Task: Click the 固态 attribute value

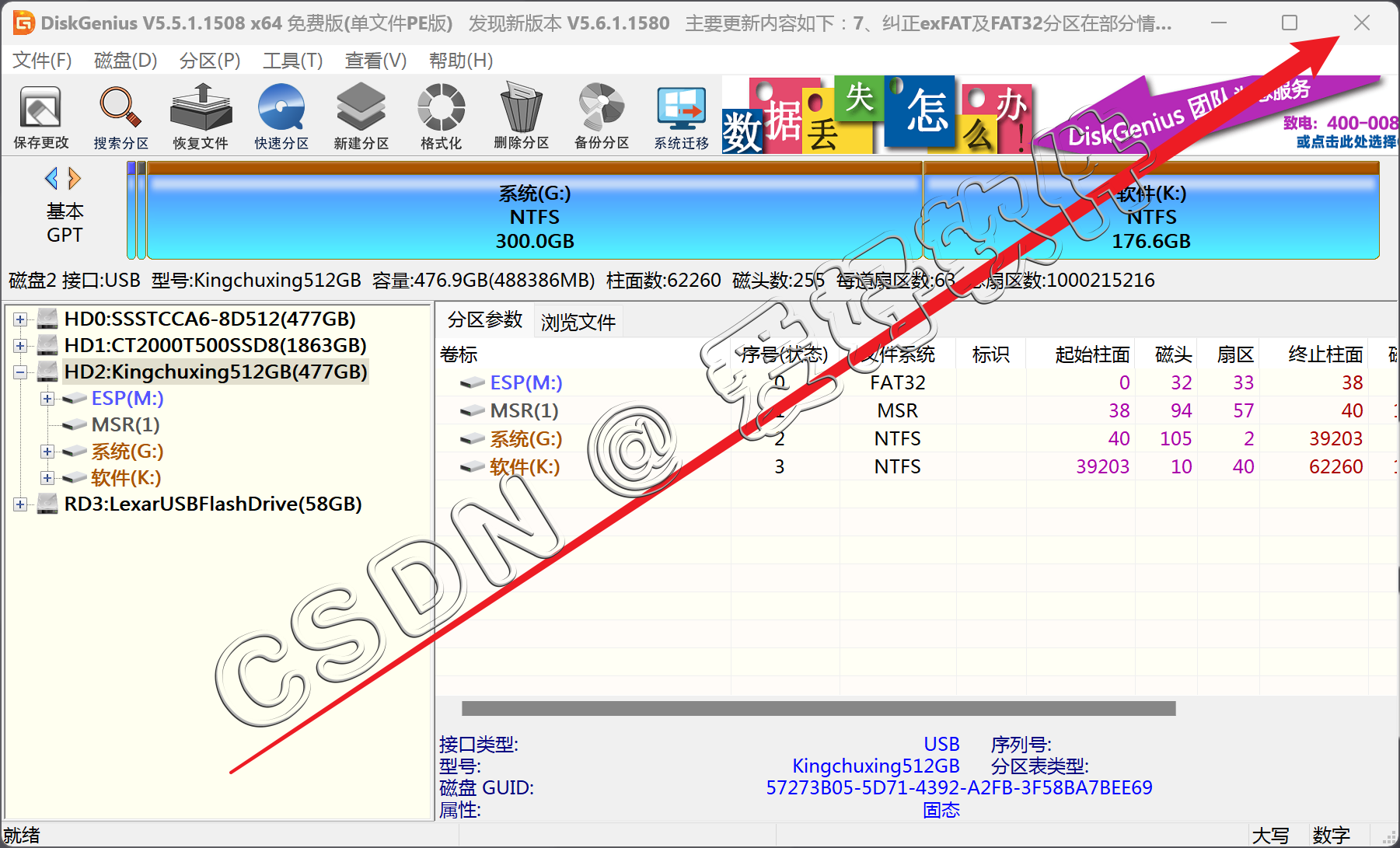Action: (x=941, y=810)
